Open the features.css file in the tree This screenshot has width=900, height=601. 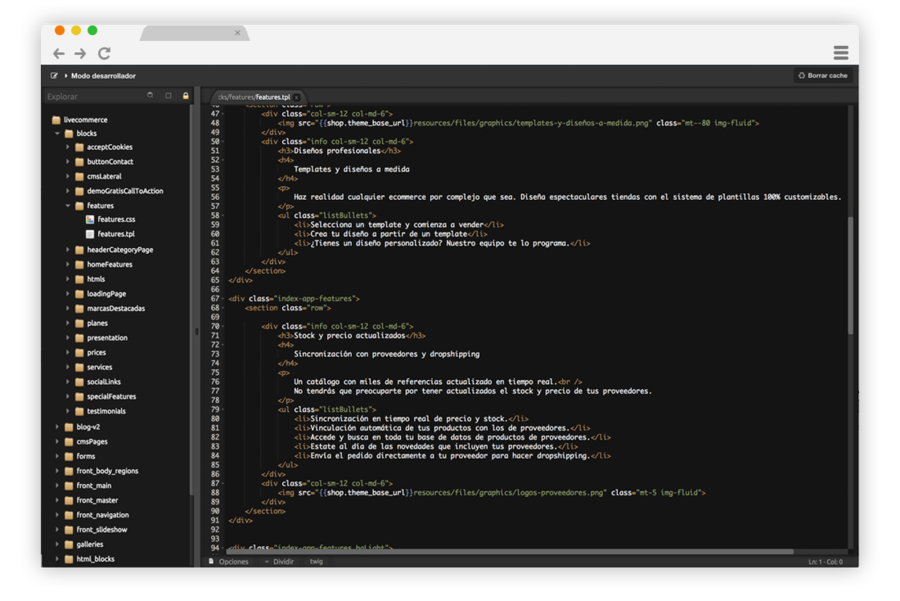116,220
